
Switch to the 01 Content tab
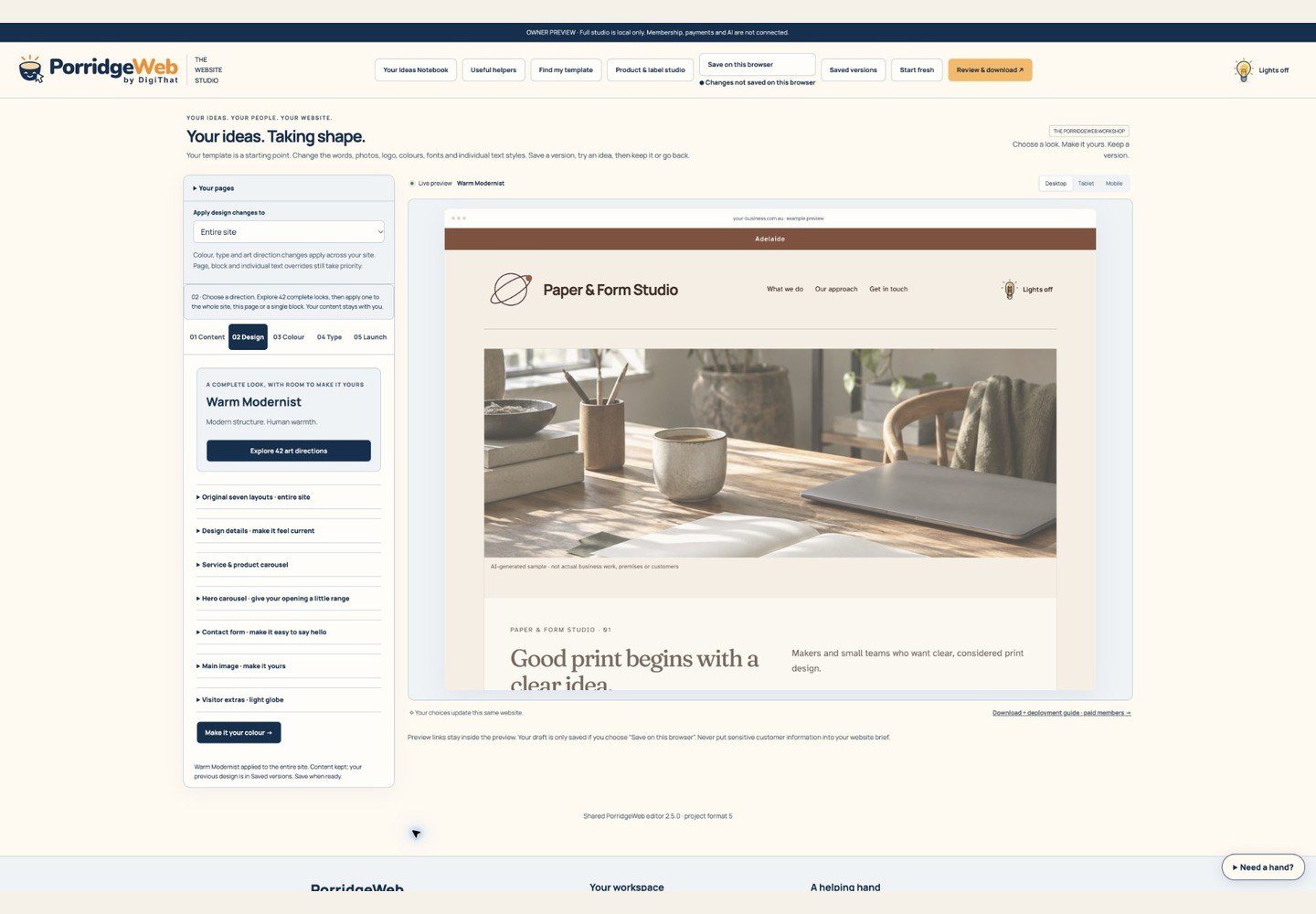[x=207, y=337]
